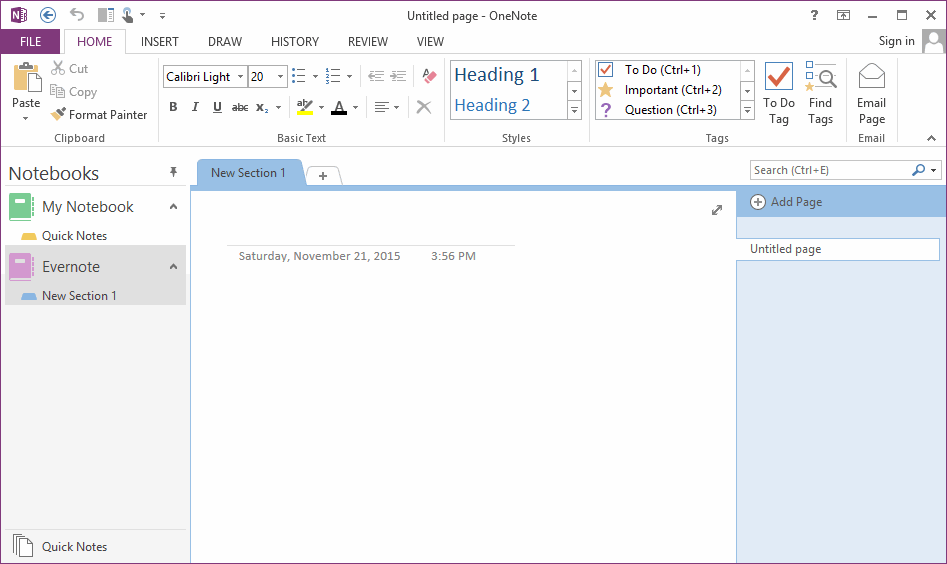
Task: Decrease indent of paragraph
Action: (x=376, y=76)
